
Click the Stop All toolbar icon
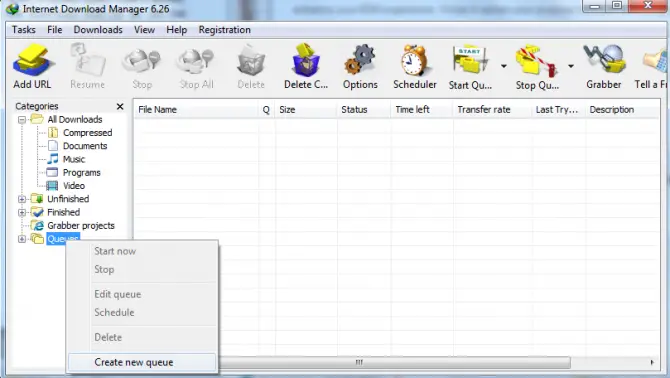click(196, 61)
